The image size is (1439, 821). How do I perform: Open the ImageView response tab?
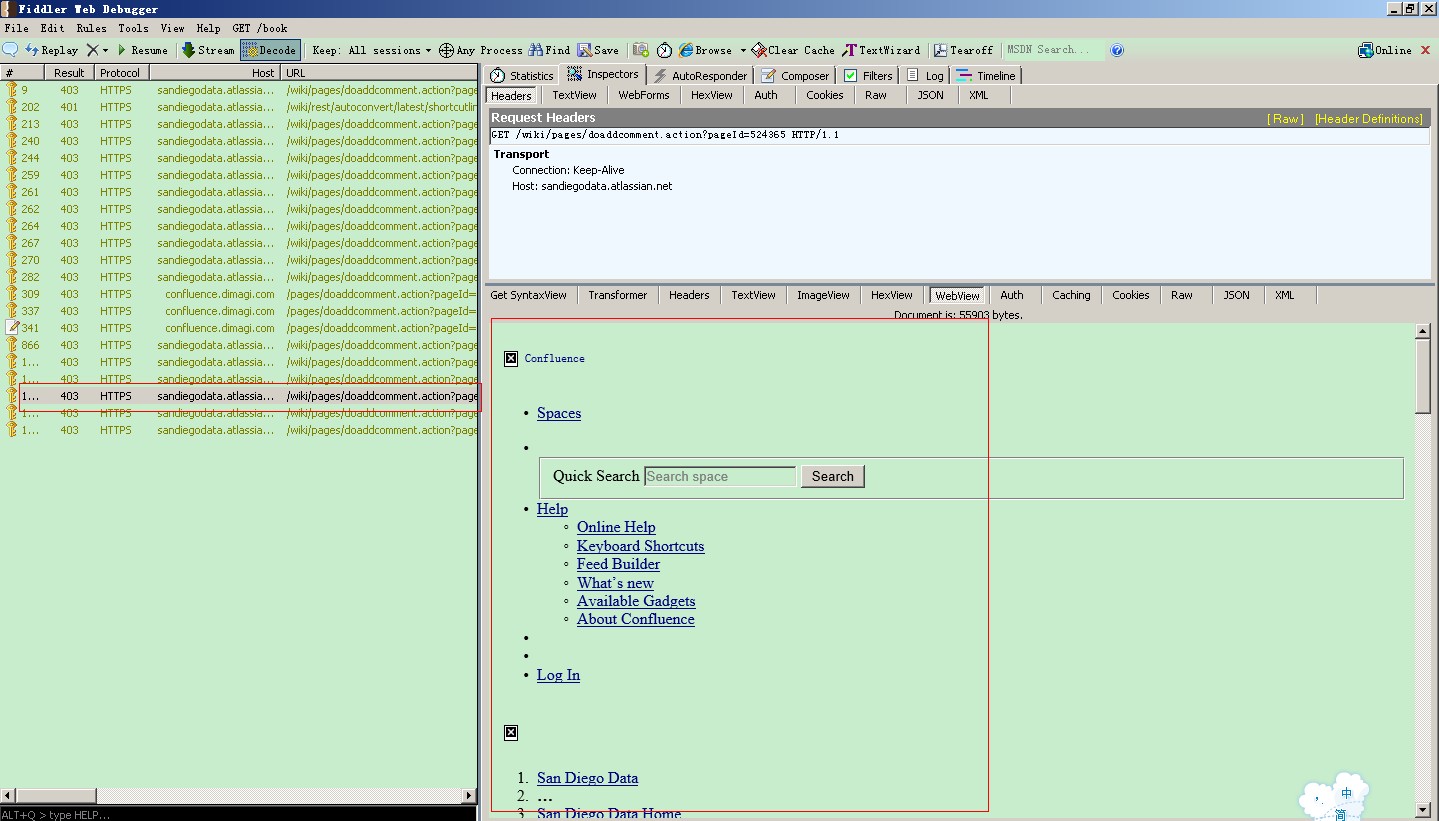point(823,295)
